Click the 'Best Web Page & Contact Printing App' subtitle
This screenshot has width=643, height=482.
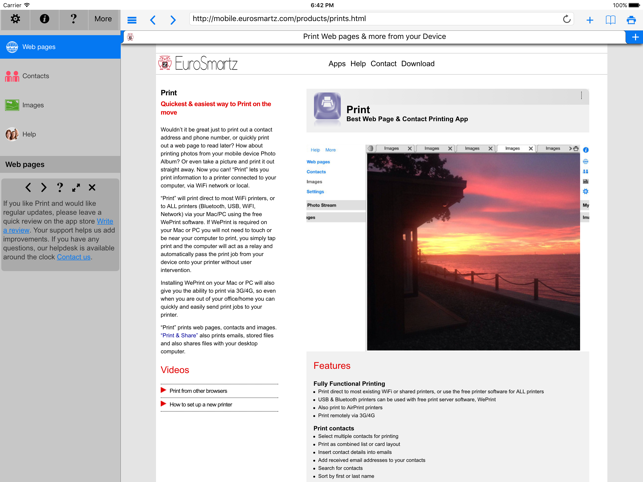pyautogui.click(x=407, y=119)
